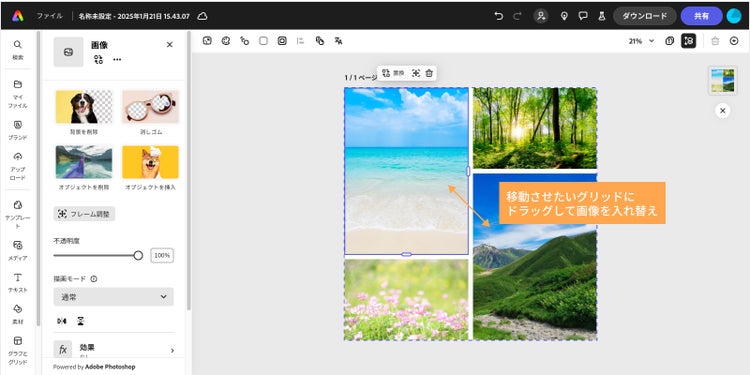This screenshot has height=375, width=750.
Task: Open テキスト in the left sidebar
Action: click(18, 283)
